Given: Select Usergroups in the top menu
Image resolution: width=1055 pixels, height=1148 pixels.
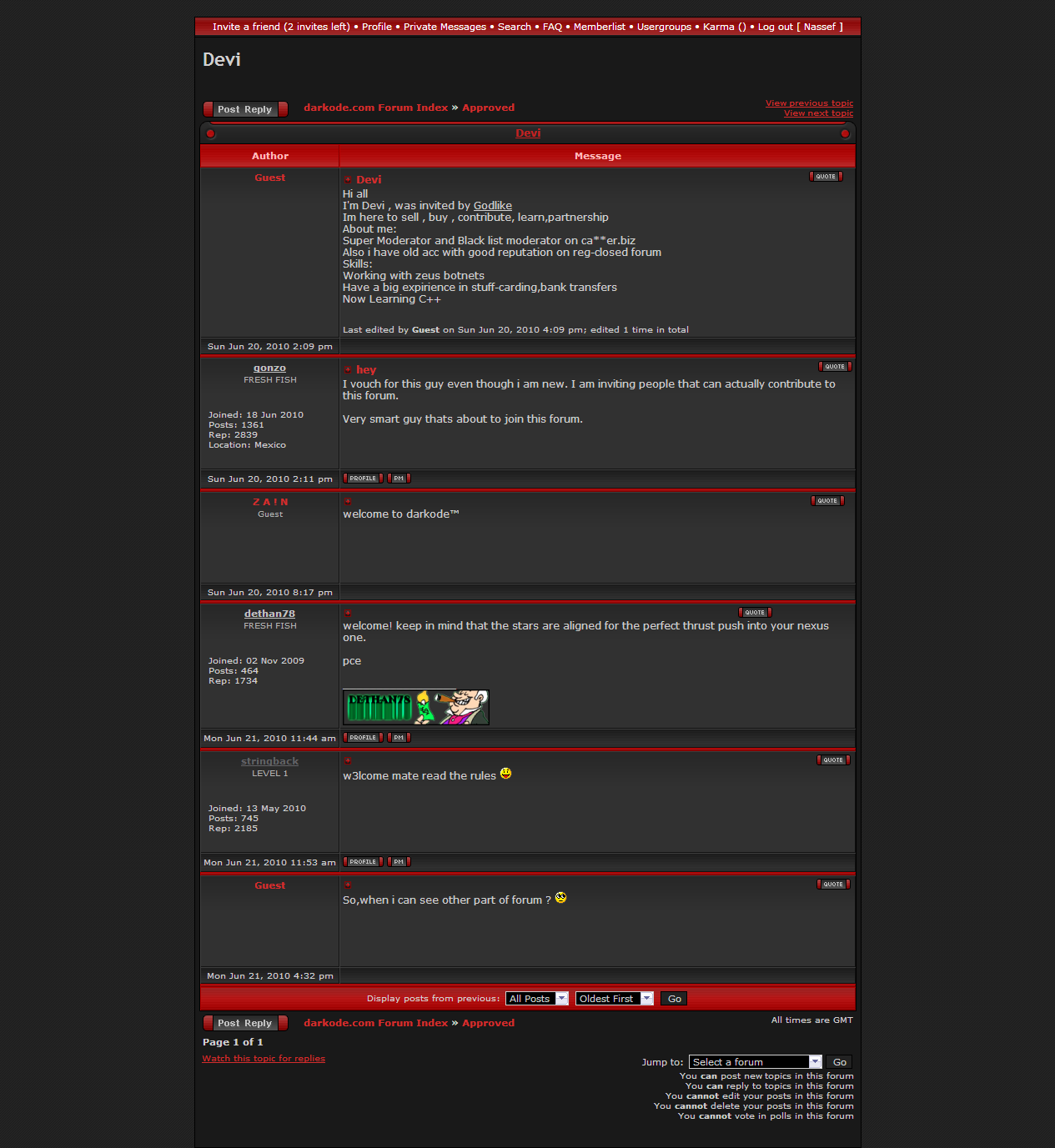Looking at the screenshot, I should coord(664,27).
